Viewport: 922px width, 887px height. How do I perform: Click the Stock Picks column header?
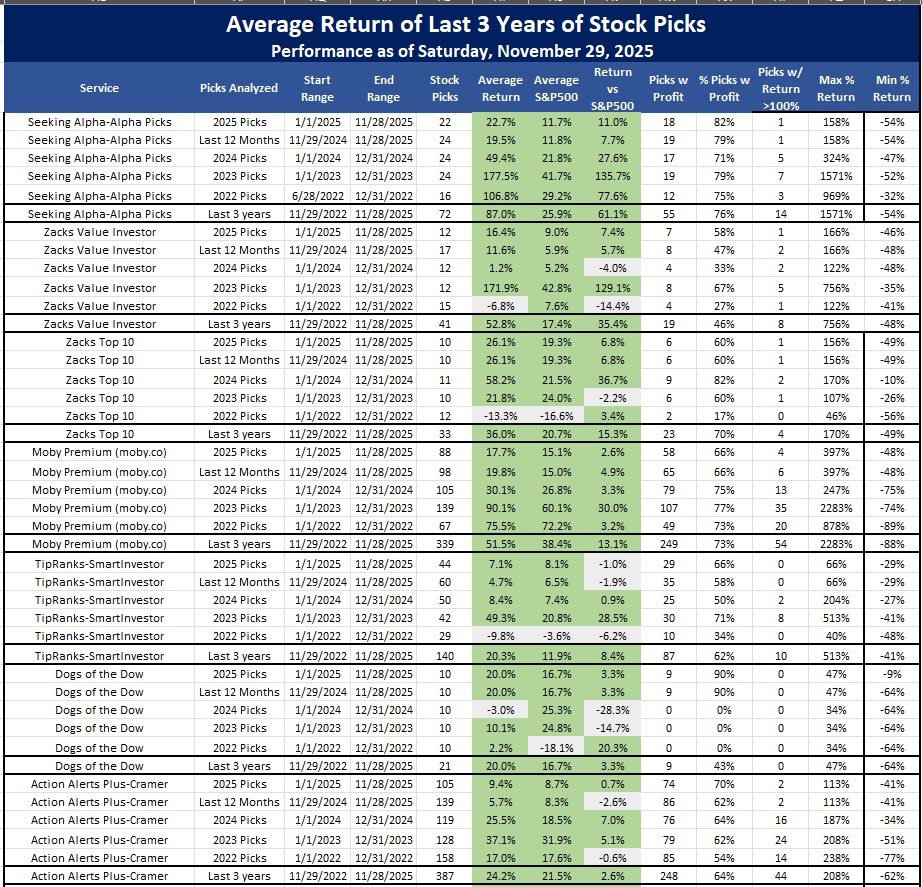pyautogui.click(x=444, y=88)
